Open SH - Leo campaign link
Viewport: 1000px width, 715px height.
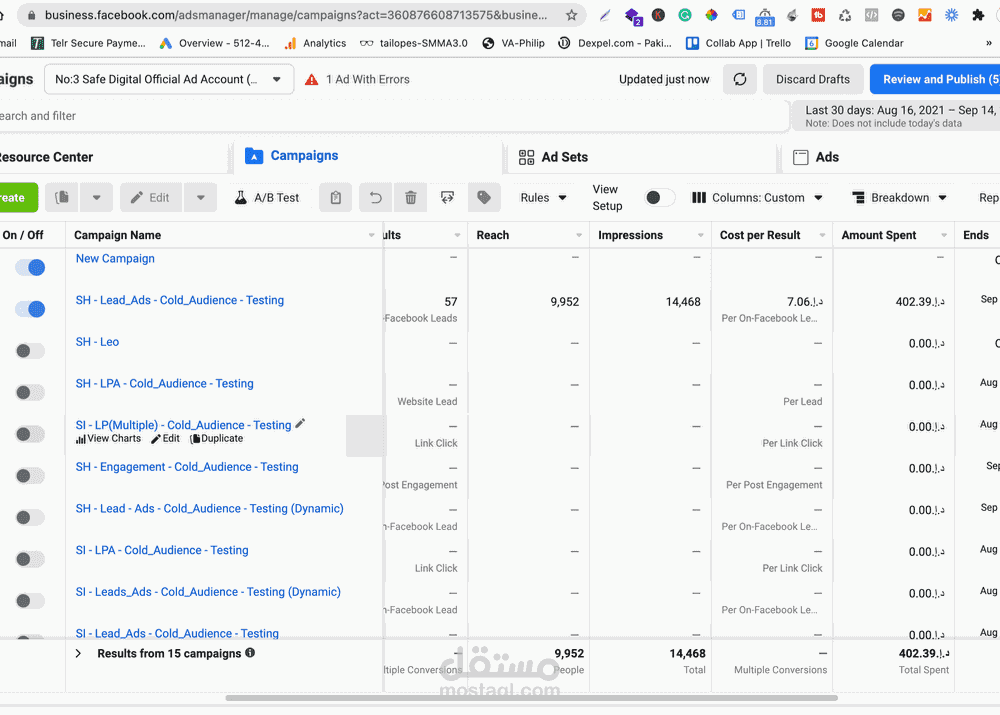[98, 342]
